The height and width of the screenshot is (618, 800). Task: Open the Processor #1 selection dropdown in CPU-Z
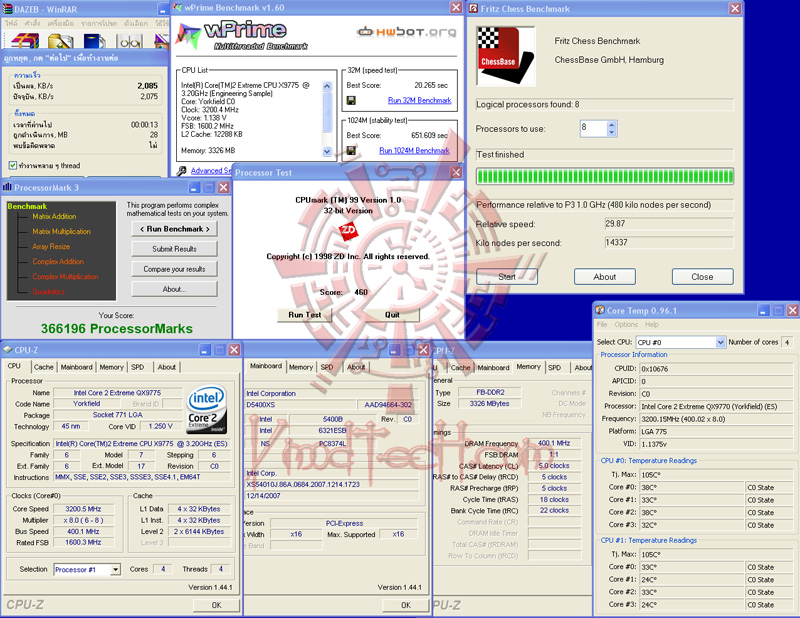point(116,570)
